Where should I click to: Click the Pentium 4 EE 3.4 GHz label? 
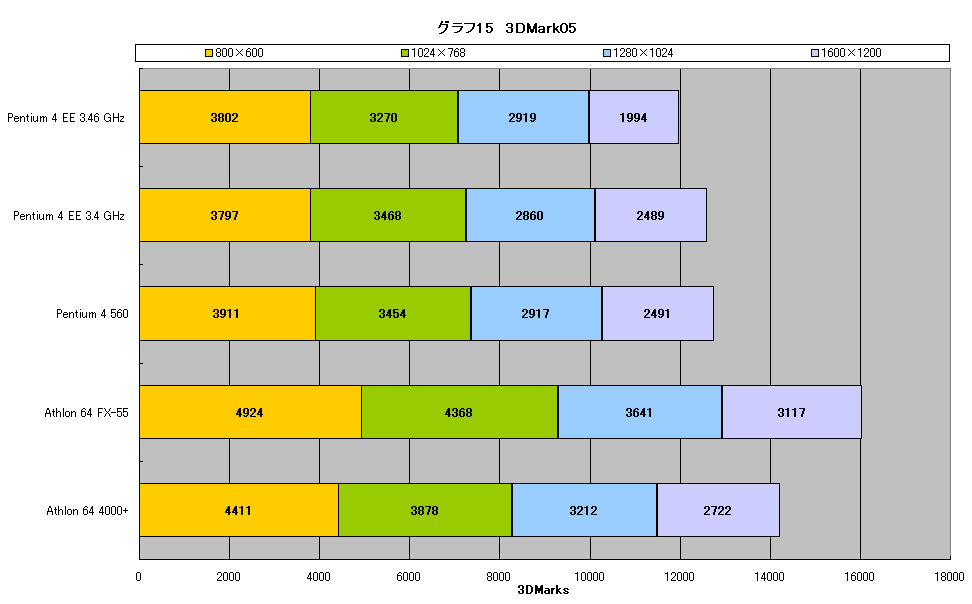tap(69, 216)
